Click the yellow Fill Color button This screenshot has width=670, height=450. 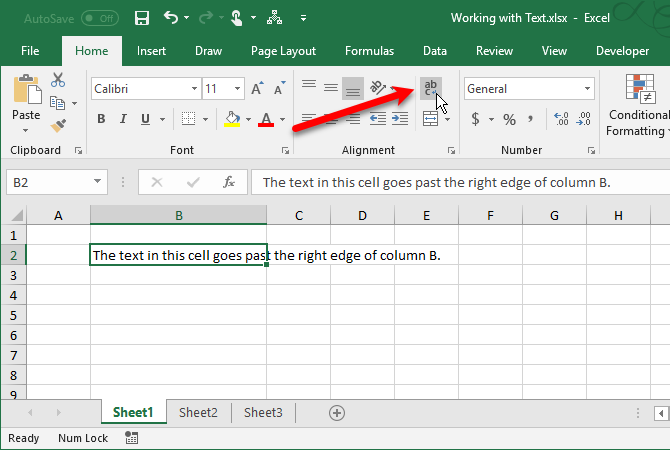point(232,120)
